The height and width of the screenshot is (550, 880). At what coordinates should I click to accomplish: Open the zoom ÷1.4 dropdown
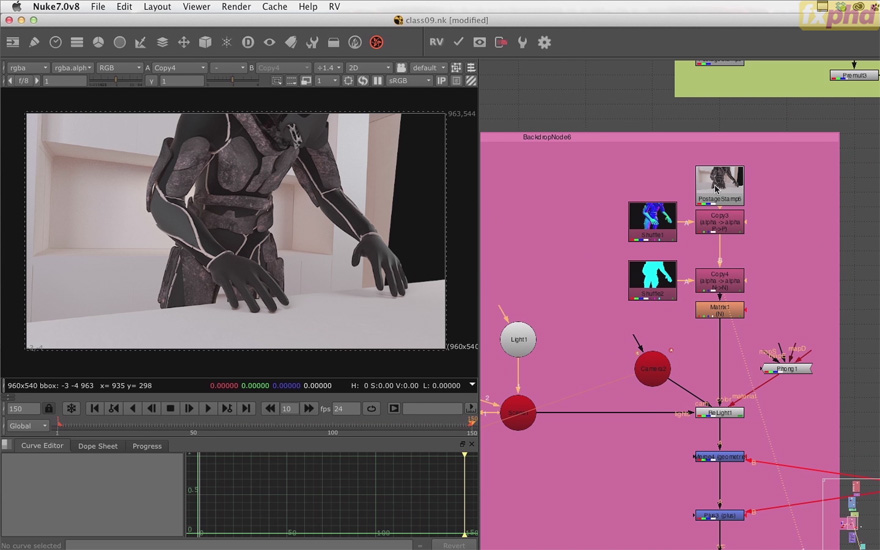pyautogui.click(x=329, y=67)
